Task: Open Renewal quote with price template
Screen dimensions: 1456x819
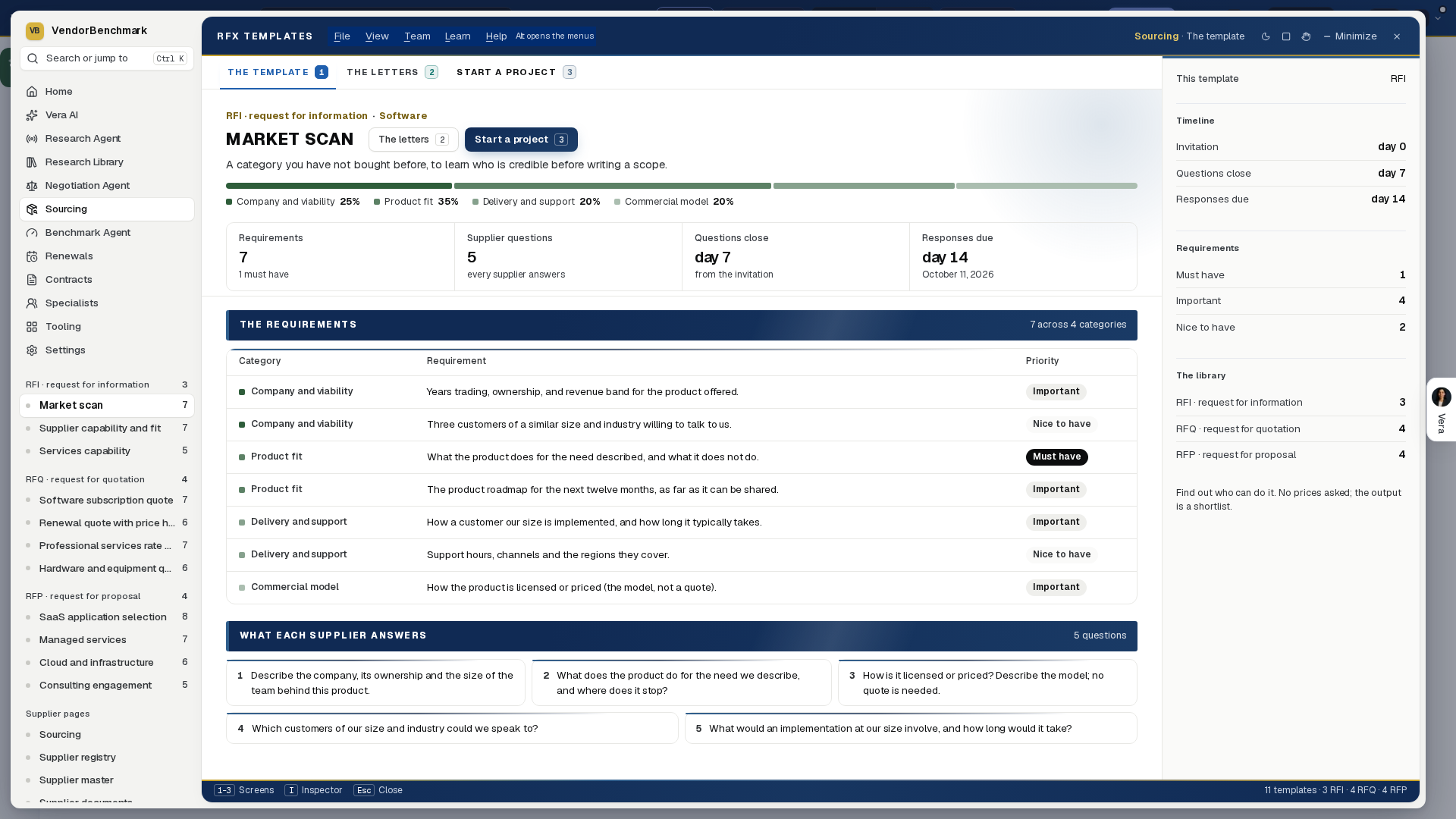Action: (107, 523)
